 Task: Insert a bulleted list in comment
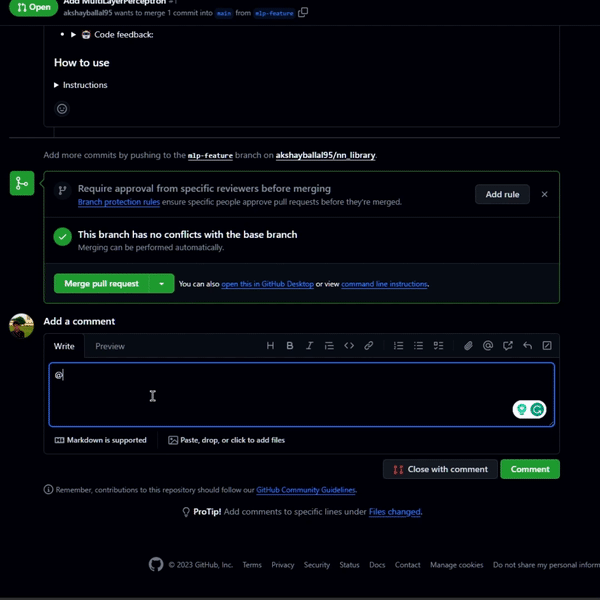tap(418, 346)
